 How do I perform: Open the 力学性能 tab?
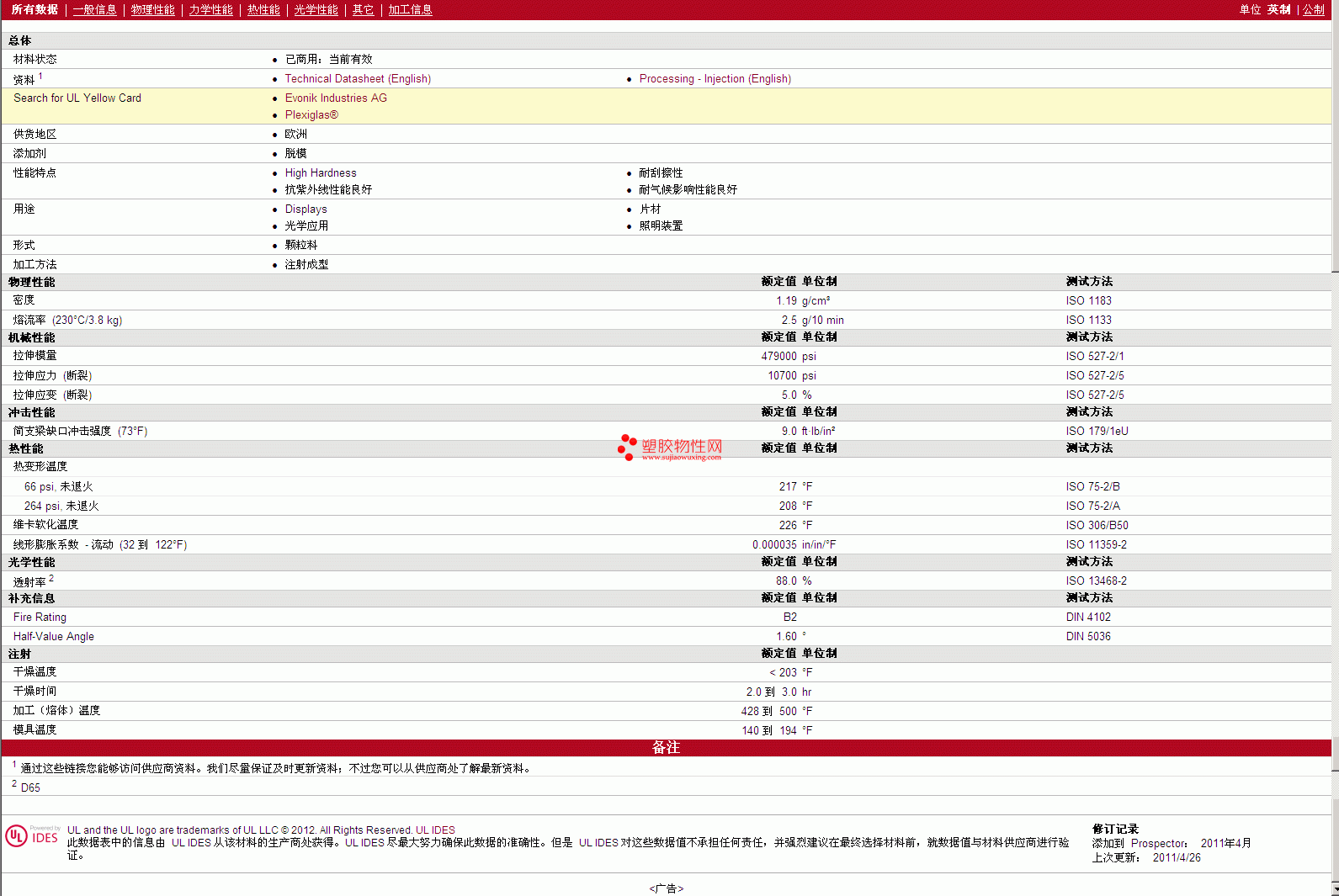pyautogui.click(x=210, y=9)
